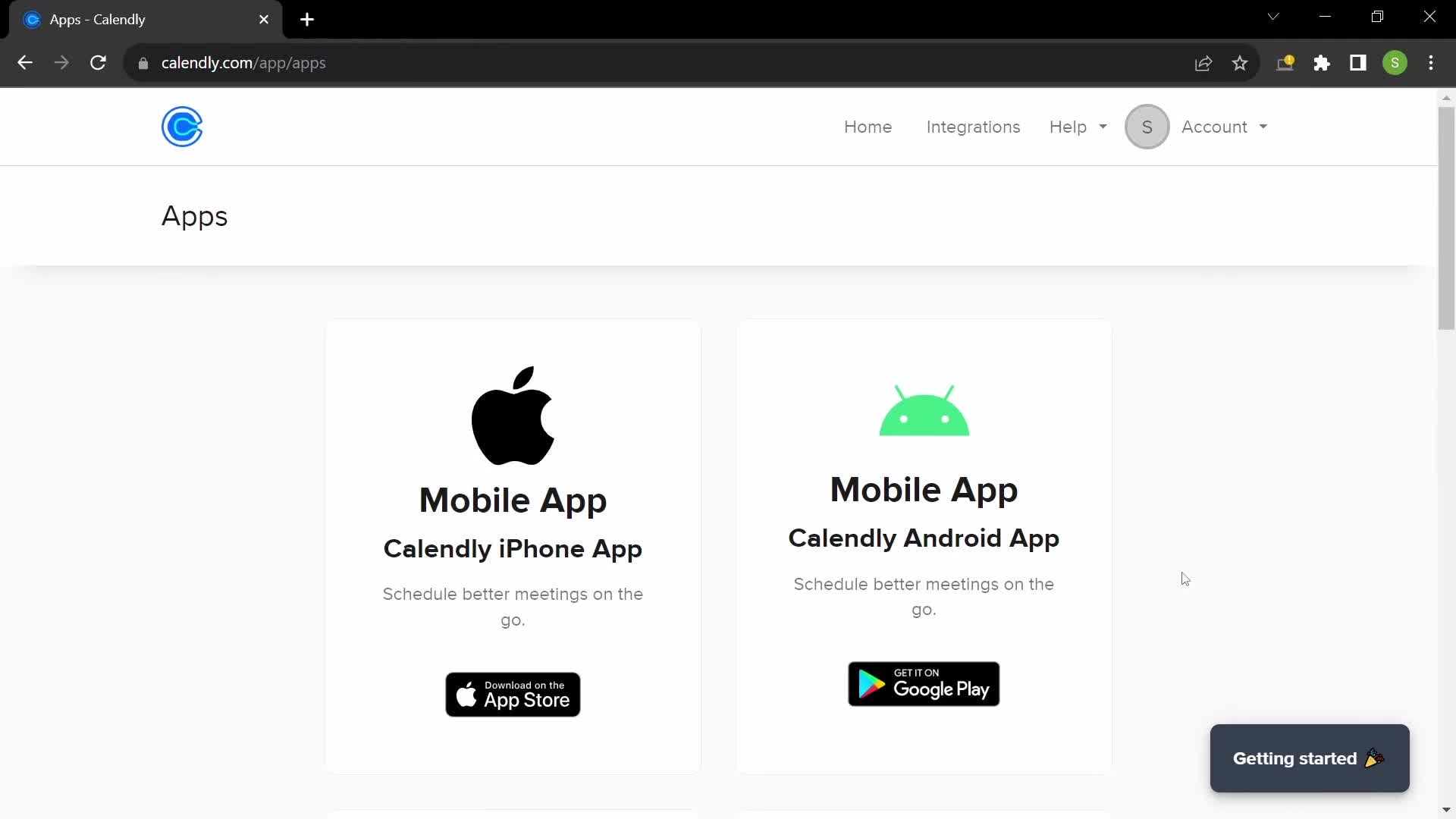The image size is (1456, 819).
Task: Click the browser extensions puzzle icon
Action: click(x=1323, y=63)
